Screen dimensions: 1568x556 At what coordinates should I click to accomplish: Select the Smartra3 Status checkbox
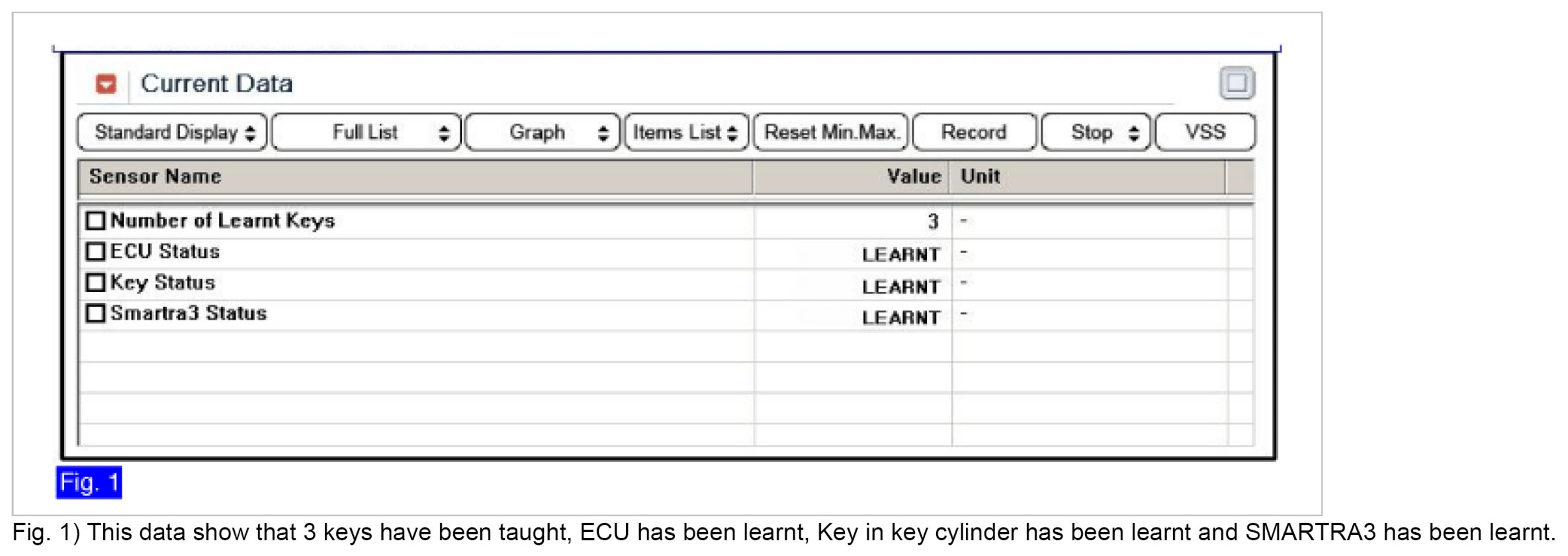96,313
